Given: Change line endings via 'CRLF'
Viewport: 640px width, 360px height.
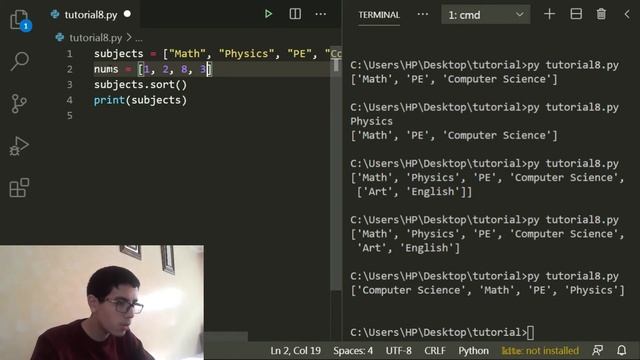Looking at the screenshot, I should tap(435, 351).
